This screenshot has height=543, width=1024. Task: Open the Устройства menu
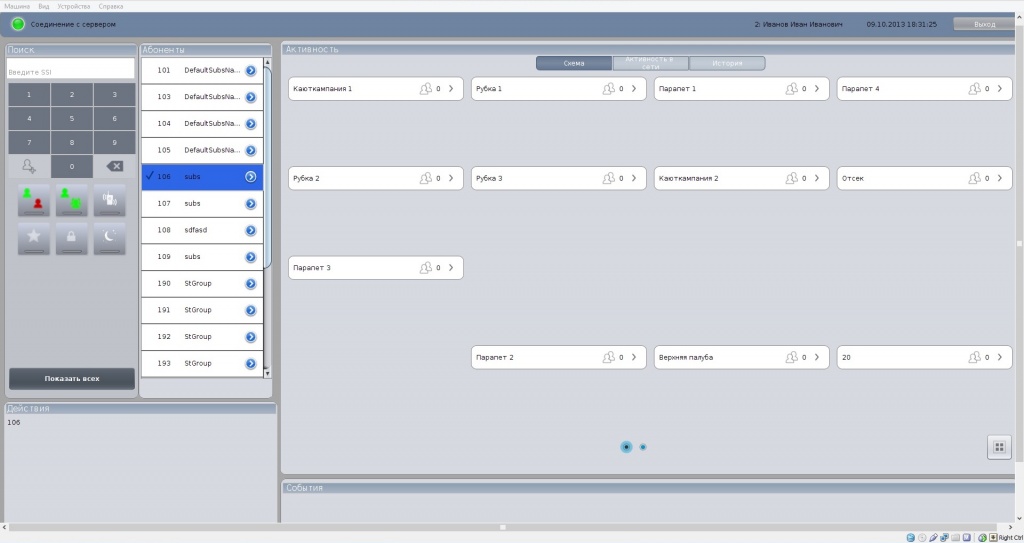pos(74,6)
